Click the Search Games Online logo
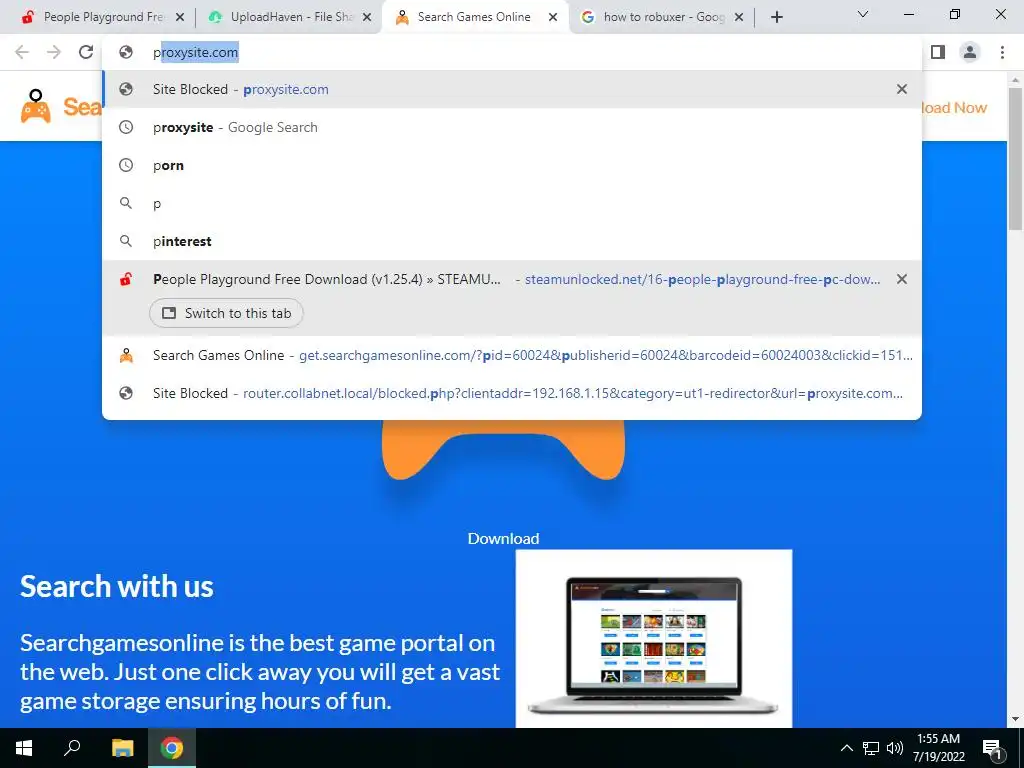The width and height of the screenshot is (1024, 768). pyautogui.click(x=60, y=106)
